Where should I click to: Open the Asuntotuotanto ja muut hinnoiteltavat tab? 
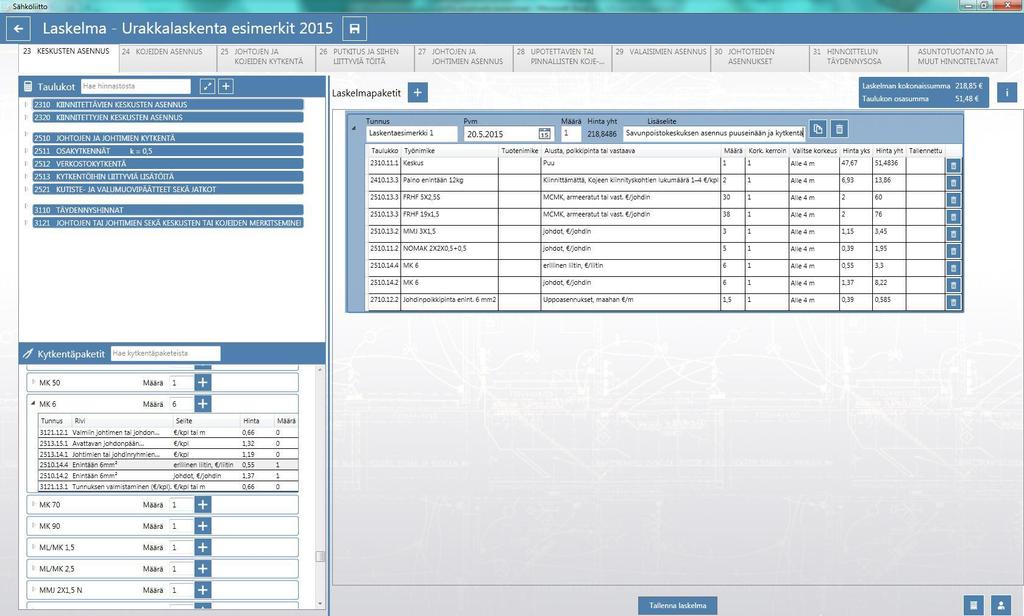[957, 58]
